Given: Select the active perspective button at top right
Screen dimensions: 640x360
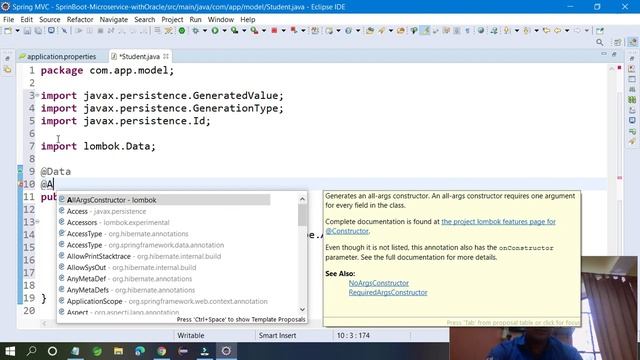Looking at the screenshot, I should point(633,42).
